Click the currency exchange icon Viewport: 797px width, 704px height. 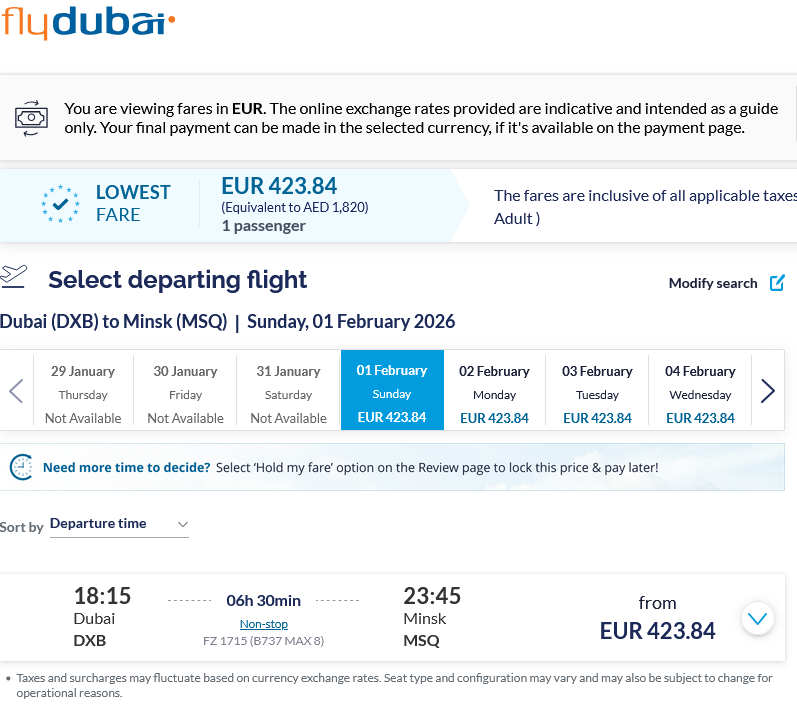coord(31,117)
